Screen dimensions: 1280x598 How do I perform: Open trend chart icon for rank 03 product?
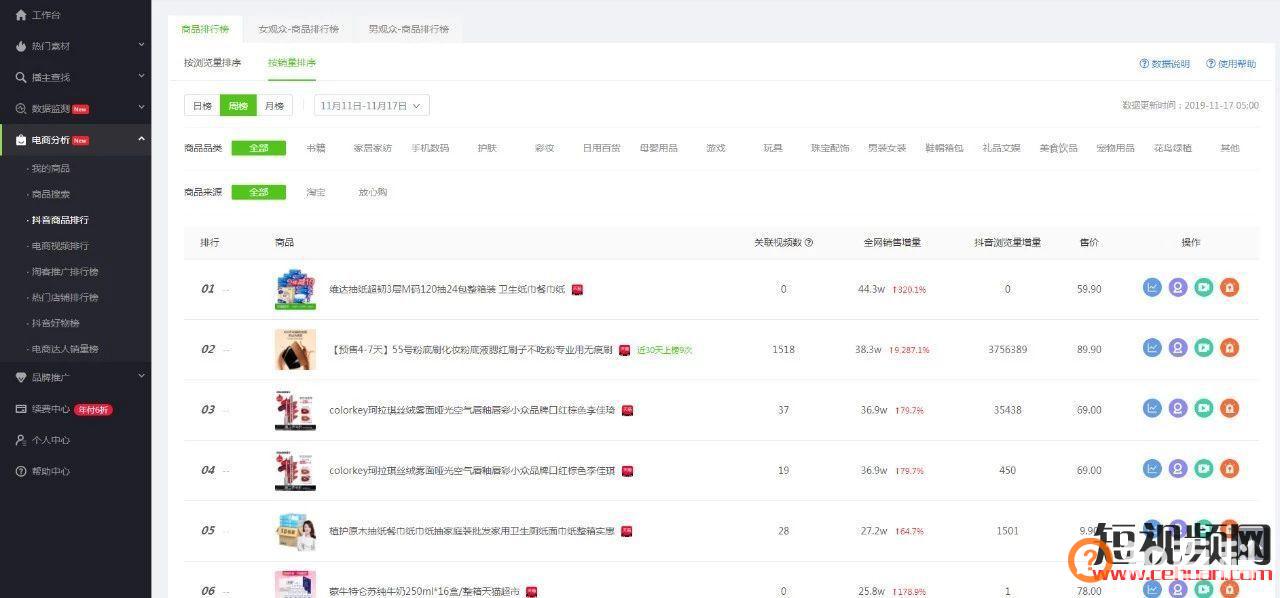(1152, 409)
